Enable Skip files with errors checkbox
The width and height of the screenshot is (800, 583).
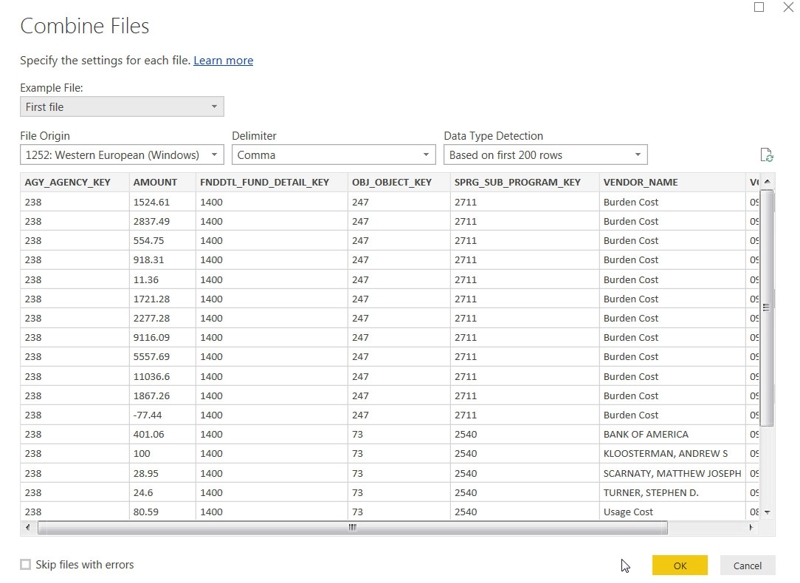[26, 564]
